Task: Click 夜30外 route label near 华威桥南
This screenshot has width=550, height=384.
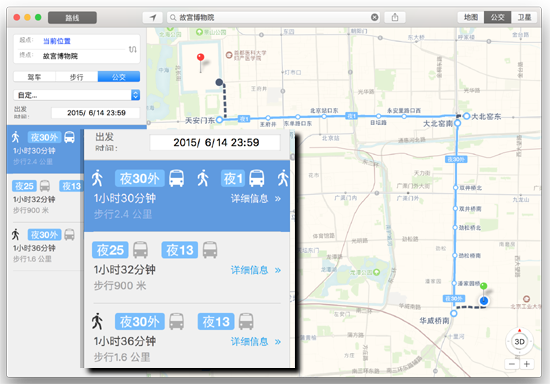Action: click(x=454, y=298)
